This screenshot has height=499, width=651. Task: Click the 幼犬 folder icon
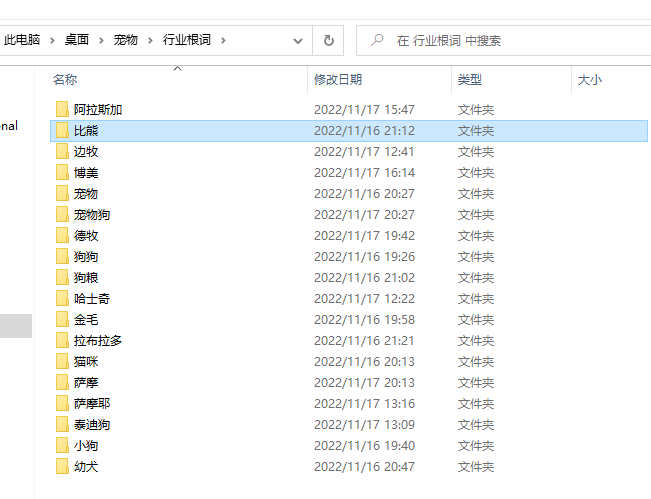pos(62,467)
